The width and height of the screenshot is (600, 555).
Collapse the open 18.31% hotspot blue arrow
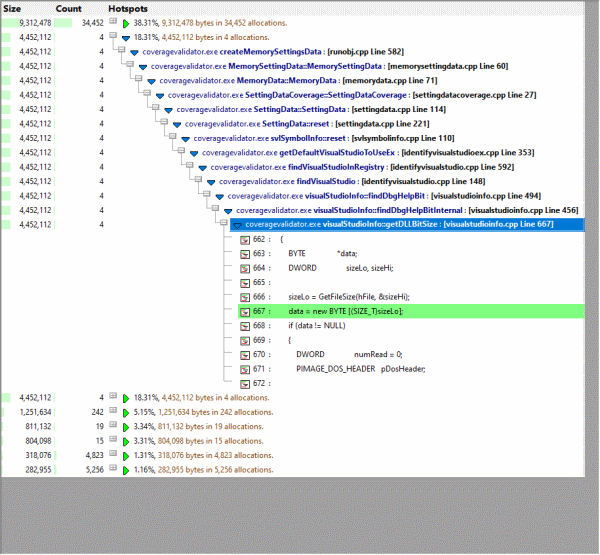click(126, 38)
